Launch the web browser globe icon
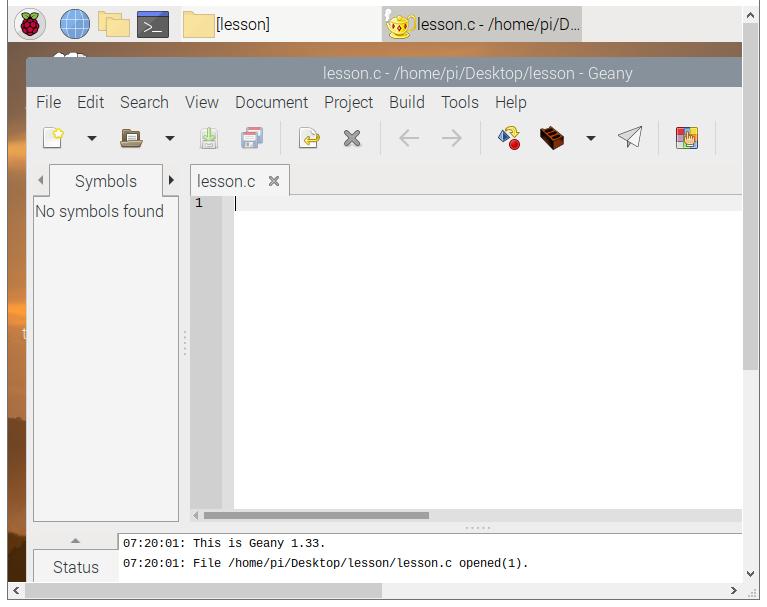 coord(74,23)
